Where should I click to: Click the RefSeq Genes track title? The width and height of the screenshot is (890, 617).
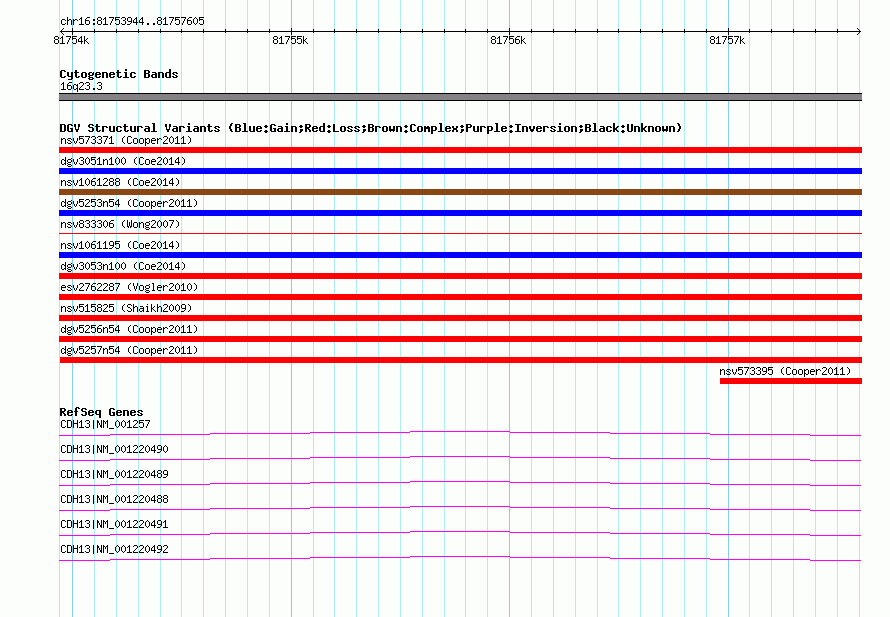click(x=102, y=412)
